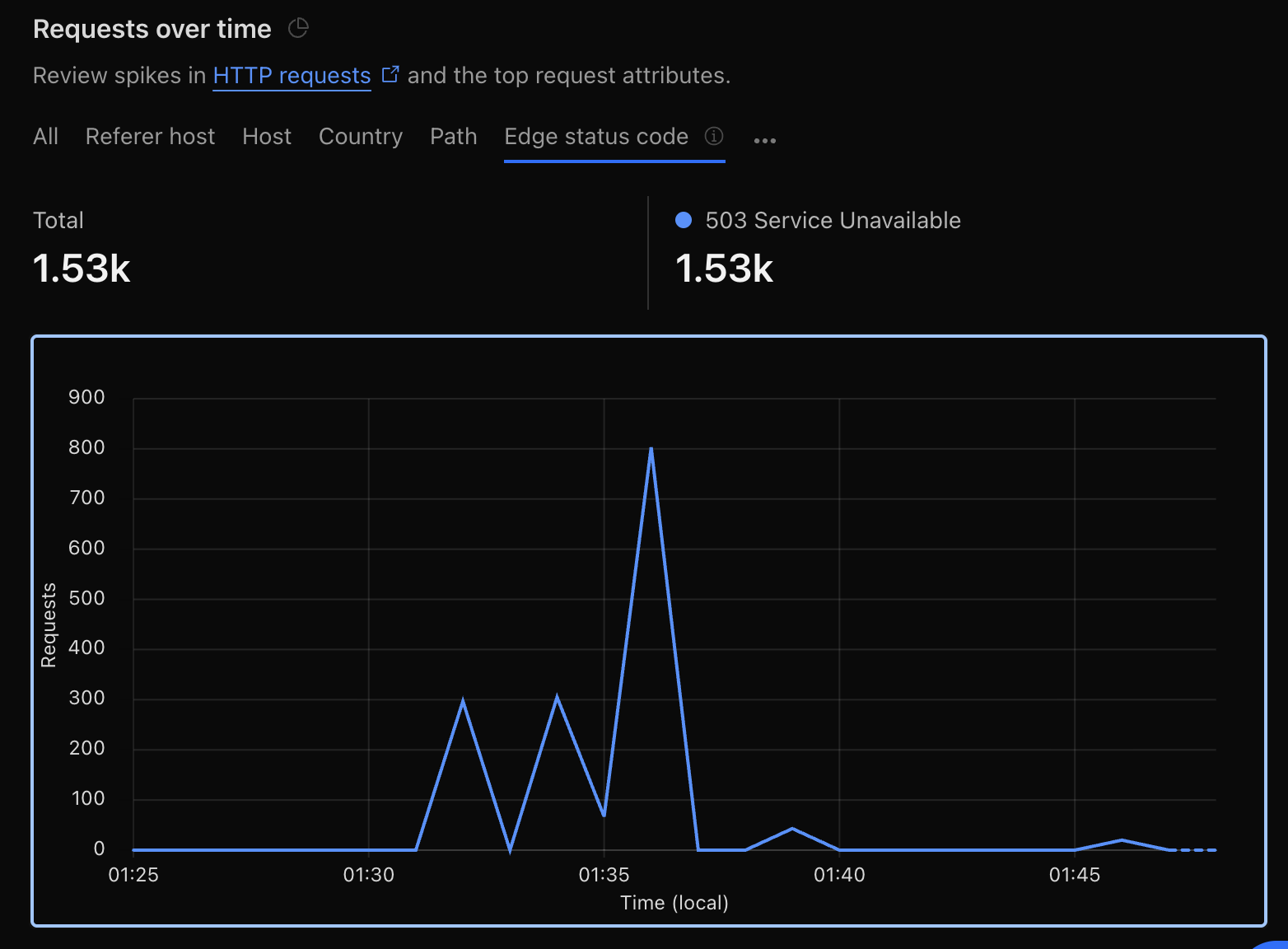
Task: Click the 01:30 time axis label
Action: click(369, 875)
